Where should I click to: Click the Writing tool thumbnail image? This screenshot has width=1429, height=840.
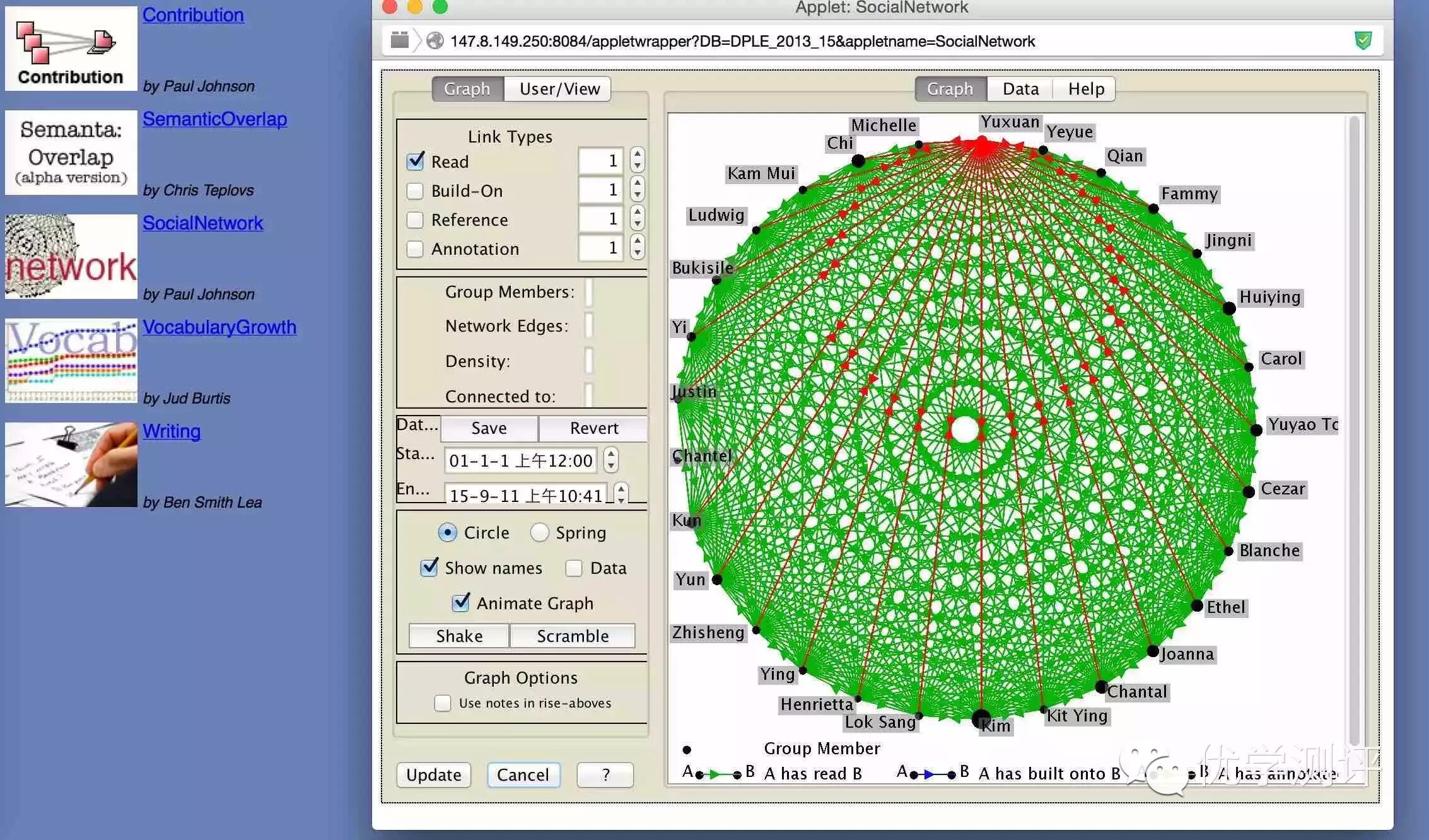point(71,465)
